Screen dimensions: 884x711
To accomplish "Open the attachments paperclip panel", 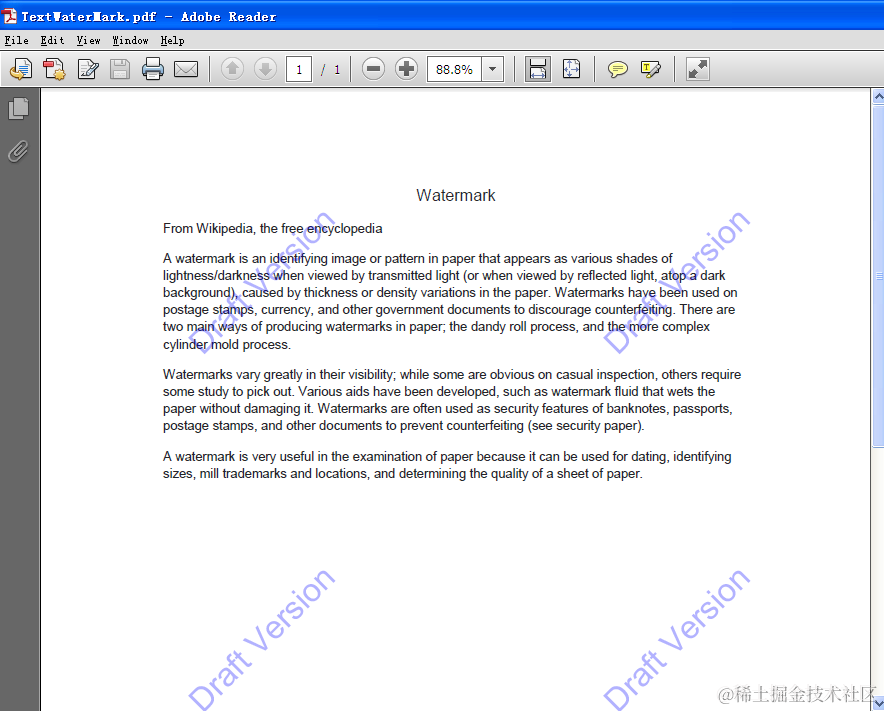I will point(18,151).
